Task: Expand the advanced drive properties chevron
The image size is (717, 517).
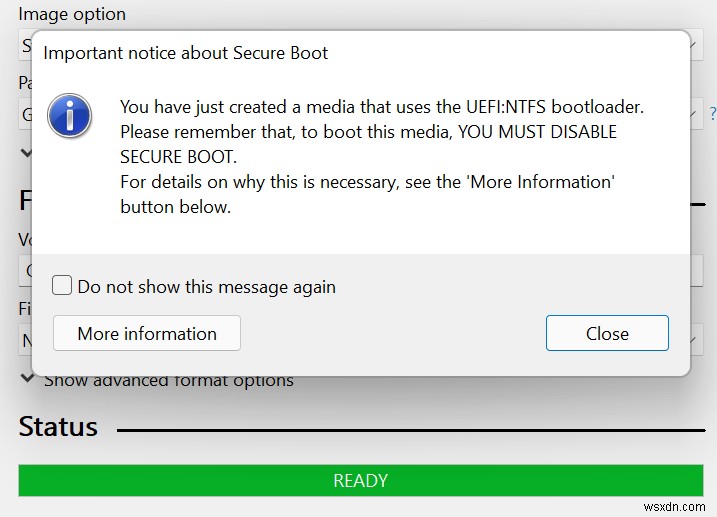Action: pos(26,153)
